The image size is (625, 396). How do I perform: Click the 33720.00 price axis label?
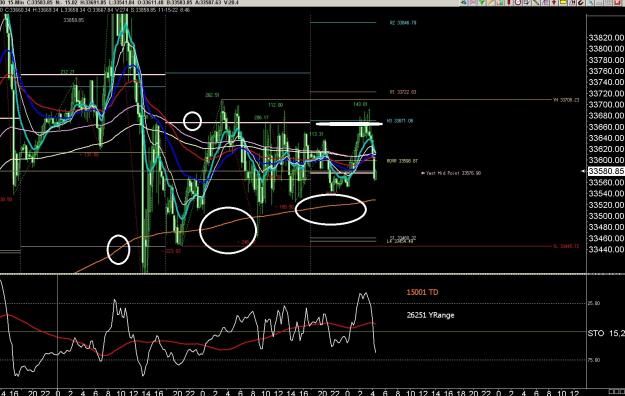click(x=606, y=94)
